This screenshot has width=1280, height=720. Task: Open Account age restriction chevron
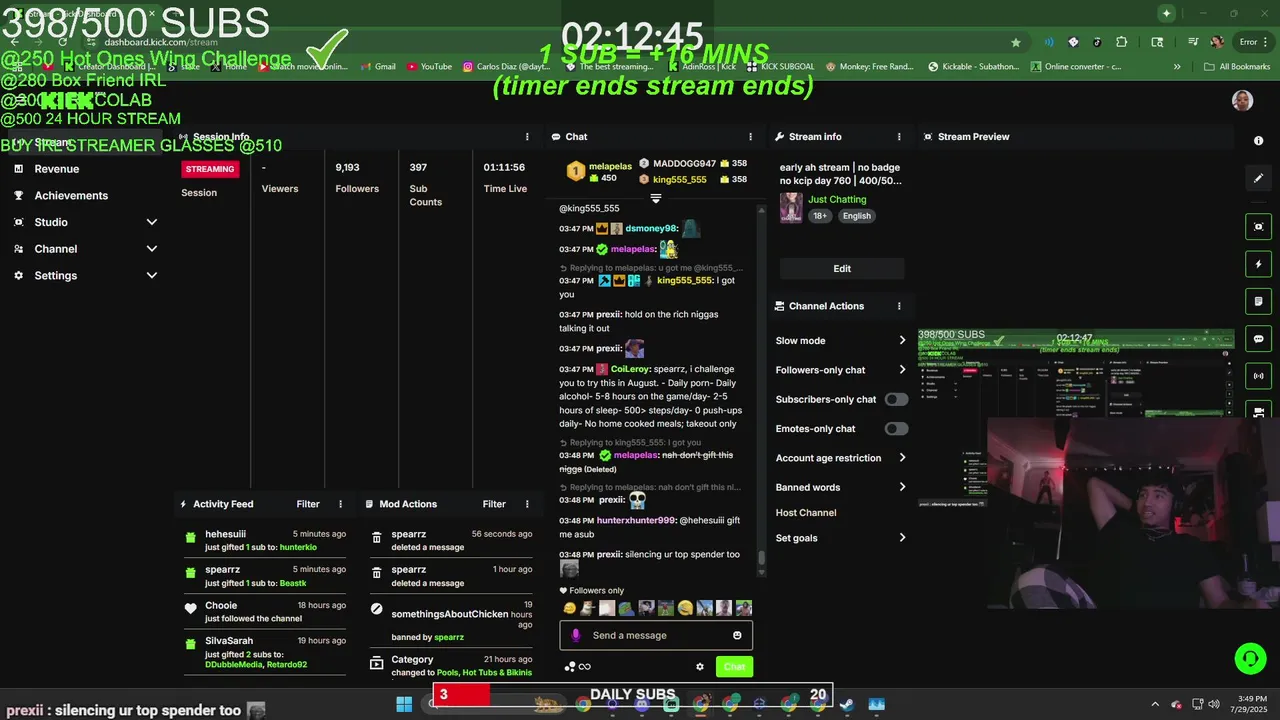[x=902, y=458]
